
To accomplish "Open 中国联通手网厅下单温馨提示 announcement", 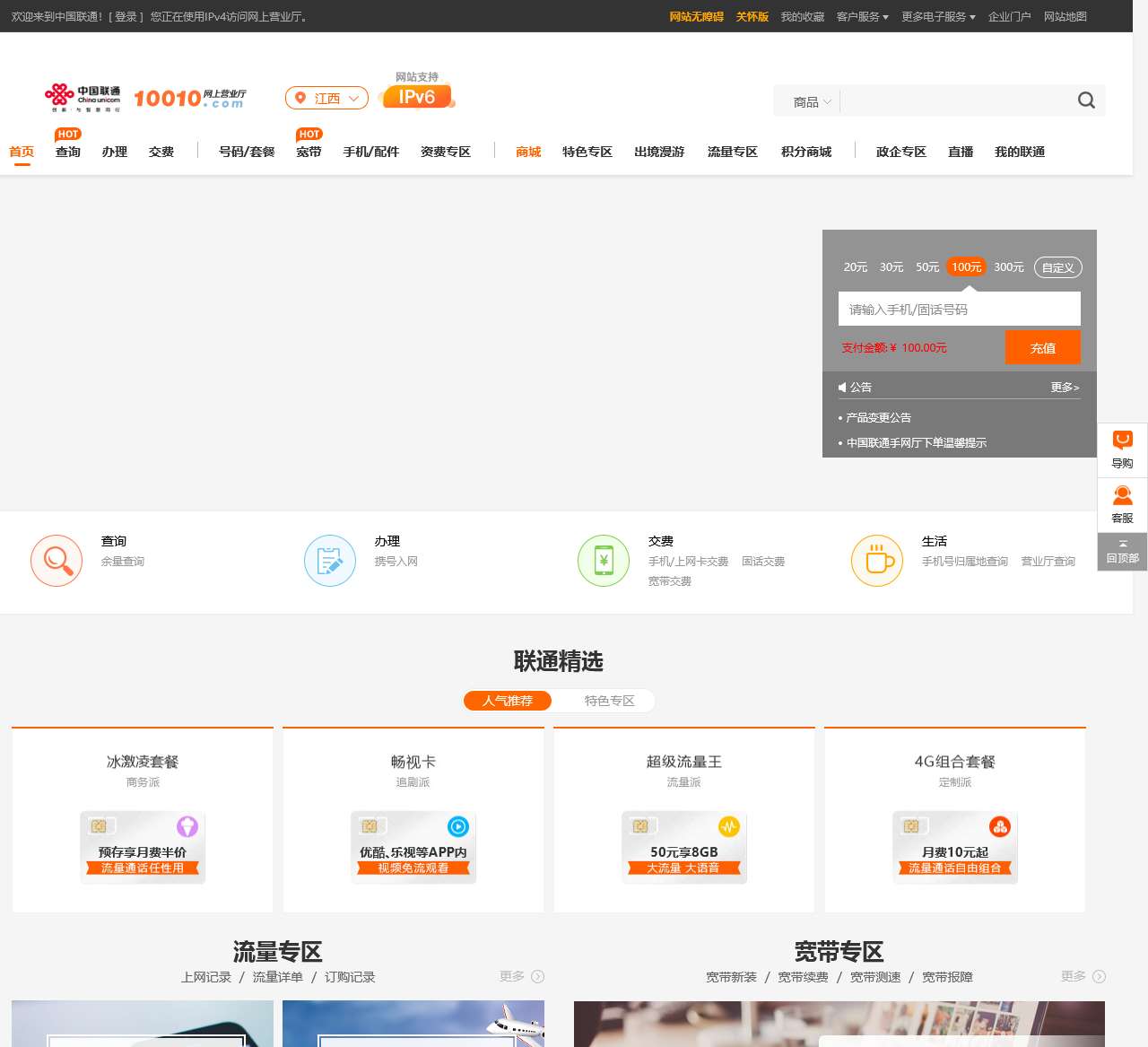I will [917, 442].
